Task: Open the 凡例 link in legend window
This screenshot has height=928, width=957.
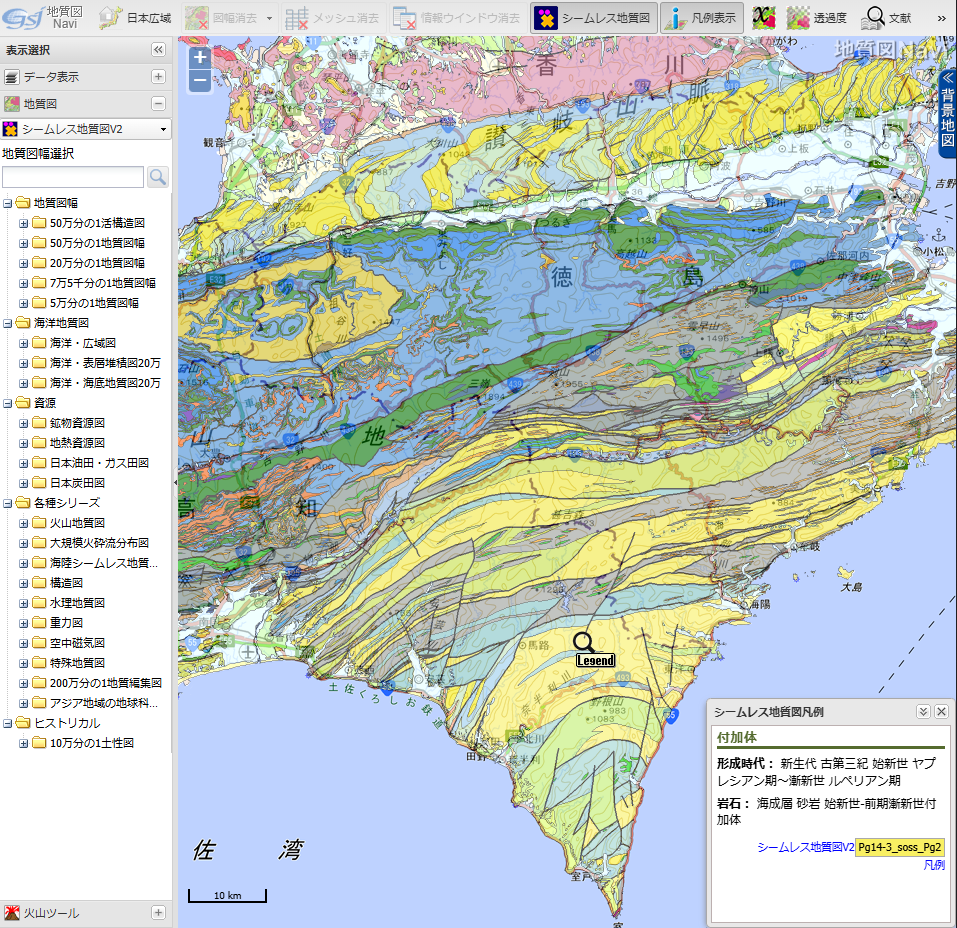Action: pyautogui.click(x=934, y=865)
